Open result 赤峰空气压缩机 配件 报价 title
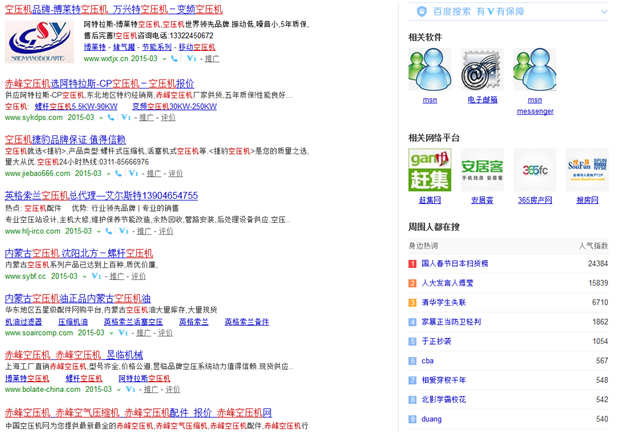Screen dimensions: 629x434 point(138,413)
